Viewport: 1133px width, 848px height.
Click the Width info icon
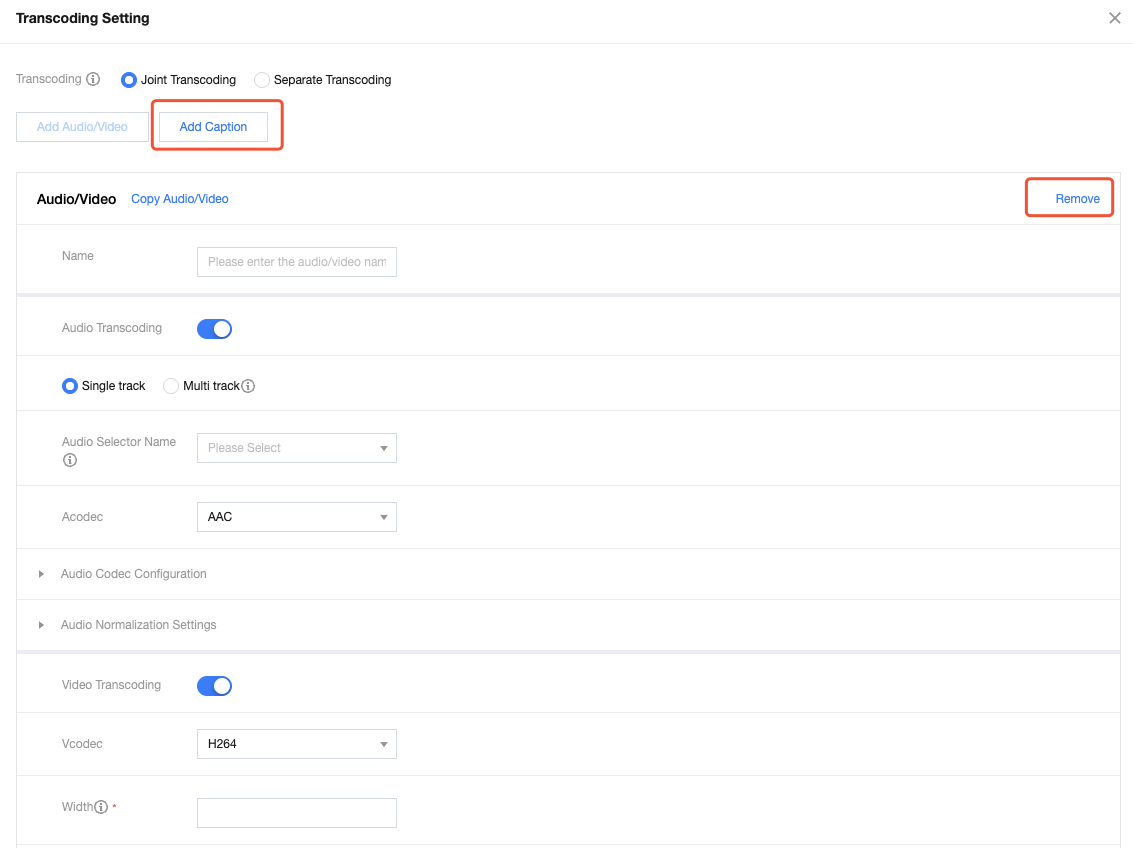click(x=101, y=807)
